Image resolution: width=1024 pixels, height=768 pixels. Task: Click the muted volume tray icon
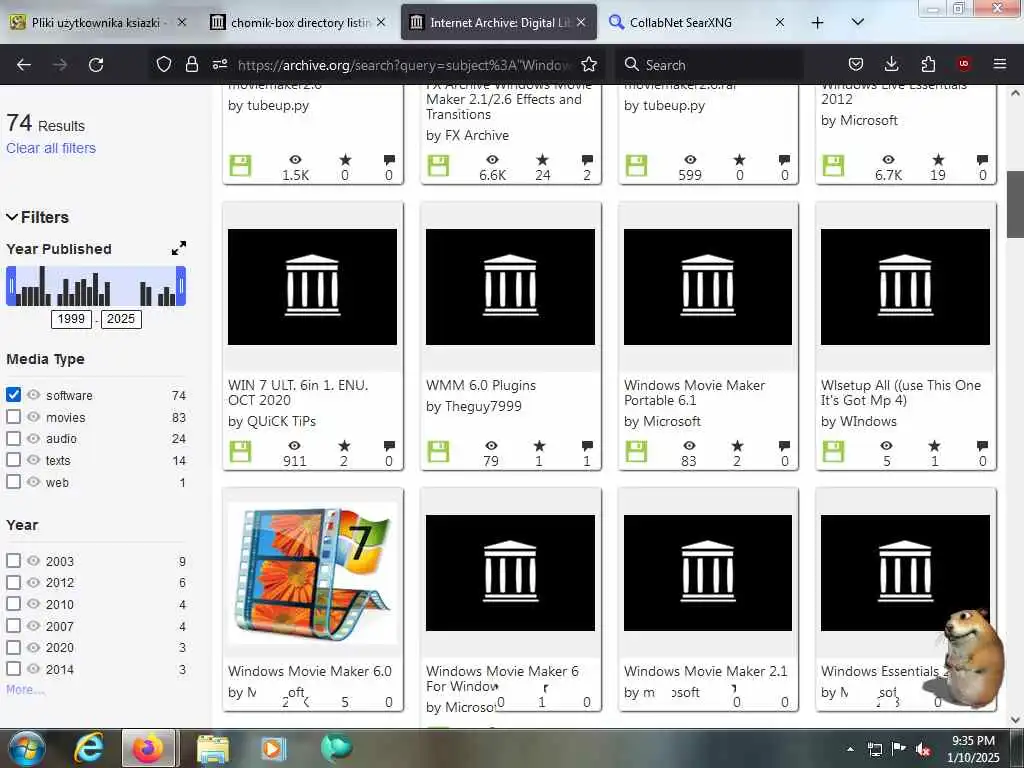tap(923, 749)
